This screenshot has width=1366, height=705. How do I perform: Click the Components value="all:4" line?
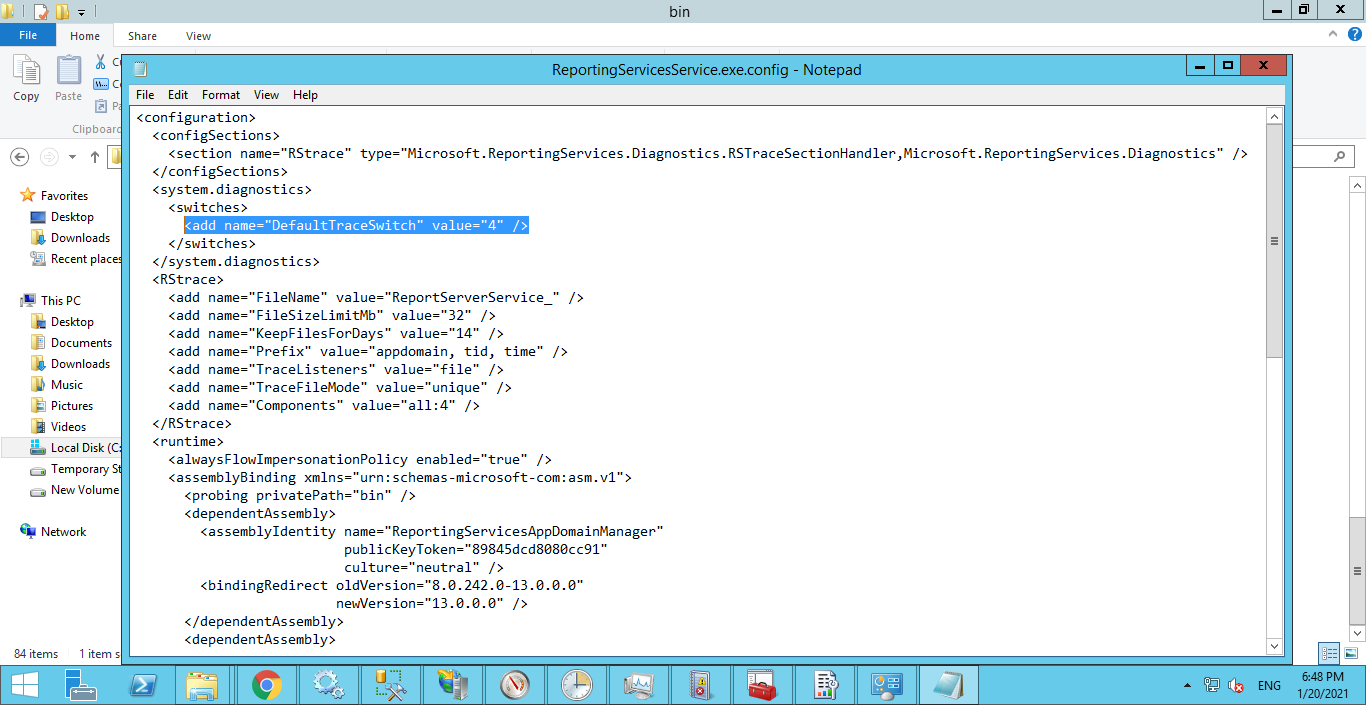pos(324,406)
